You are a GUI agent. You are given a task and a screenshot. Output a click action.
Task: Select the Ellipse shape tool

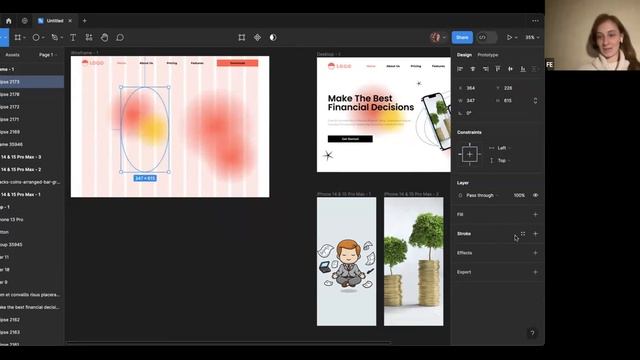[x=36, y=38]
